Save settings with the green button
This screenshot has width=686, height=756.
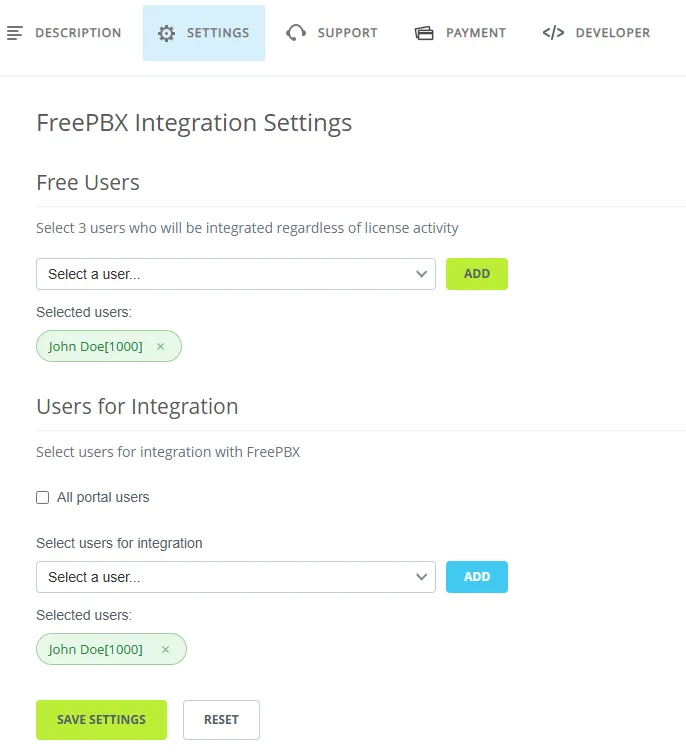point(101,720)
